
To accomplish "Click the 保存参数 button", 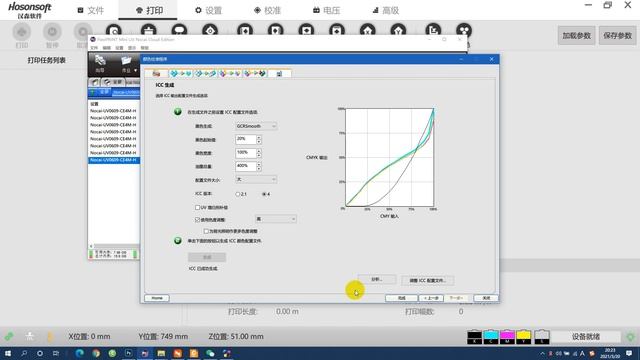I will [618, 36].
